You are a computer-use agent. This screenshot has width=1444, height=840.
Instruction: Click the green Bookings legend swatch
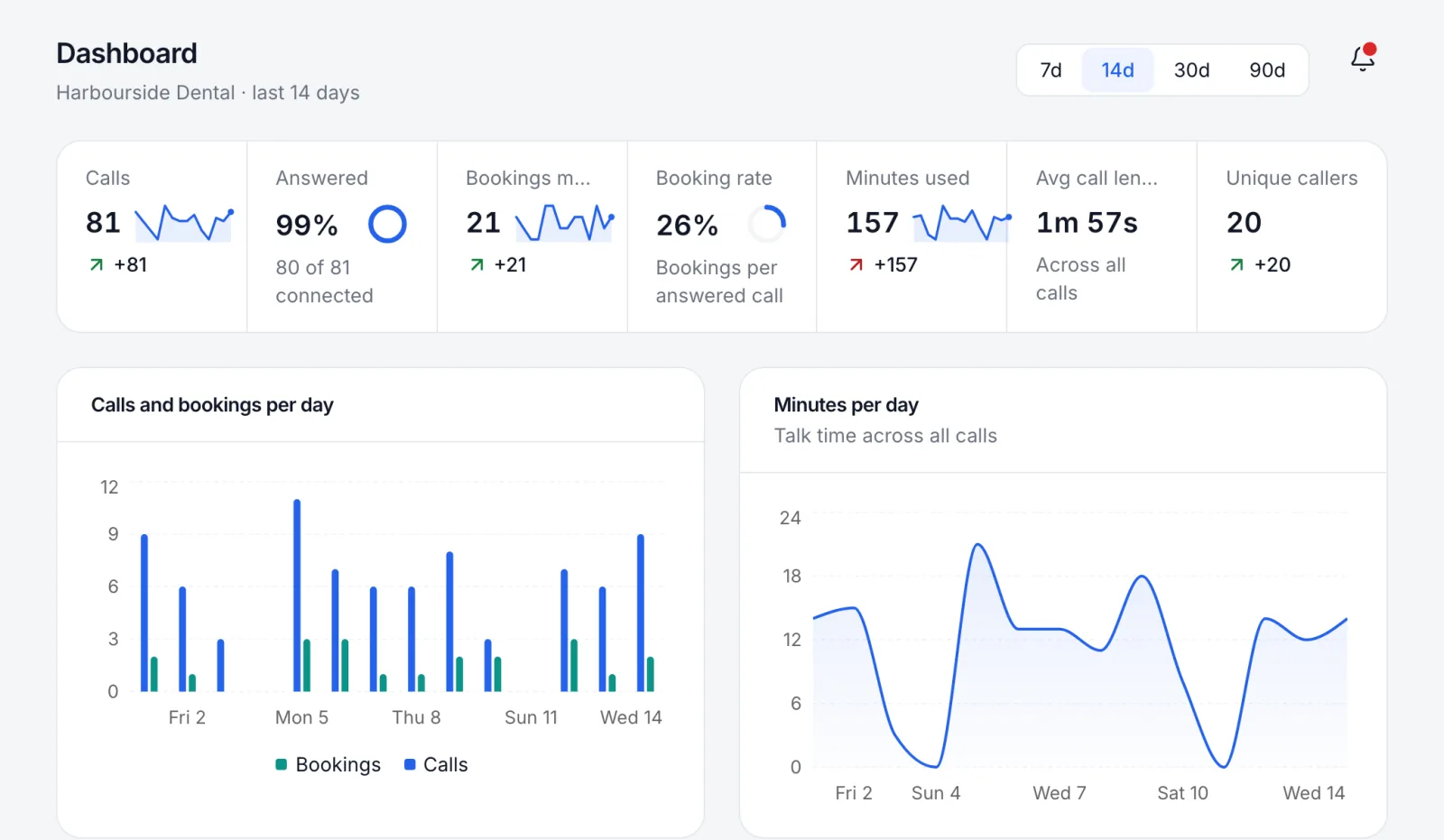pos(282,764)
